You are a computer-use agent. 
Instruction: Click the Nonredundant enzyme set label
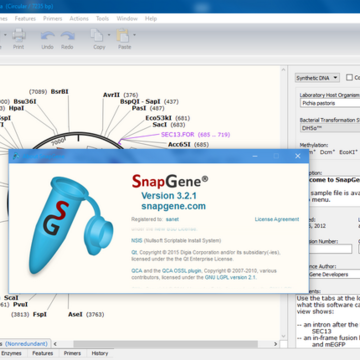click(x=26, y=343)
